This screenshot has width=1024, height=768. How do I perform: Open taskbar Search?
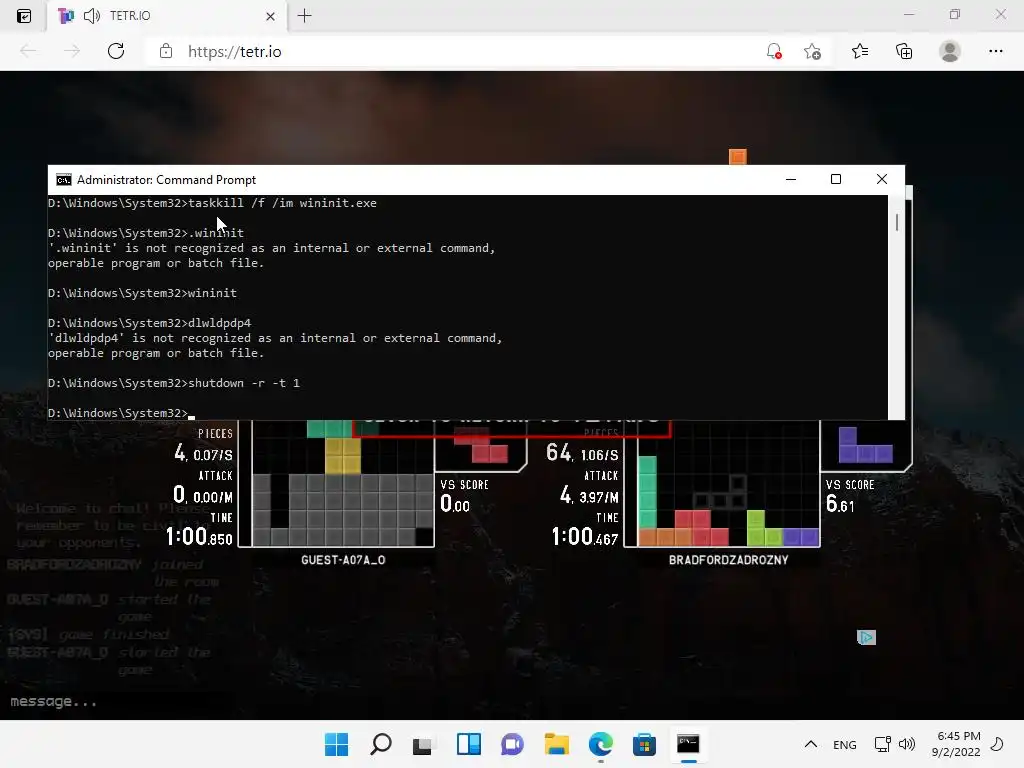(381, 744)
